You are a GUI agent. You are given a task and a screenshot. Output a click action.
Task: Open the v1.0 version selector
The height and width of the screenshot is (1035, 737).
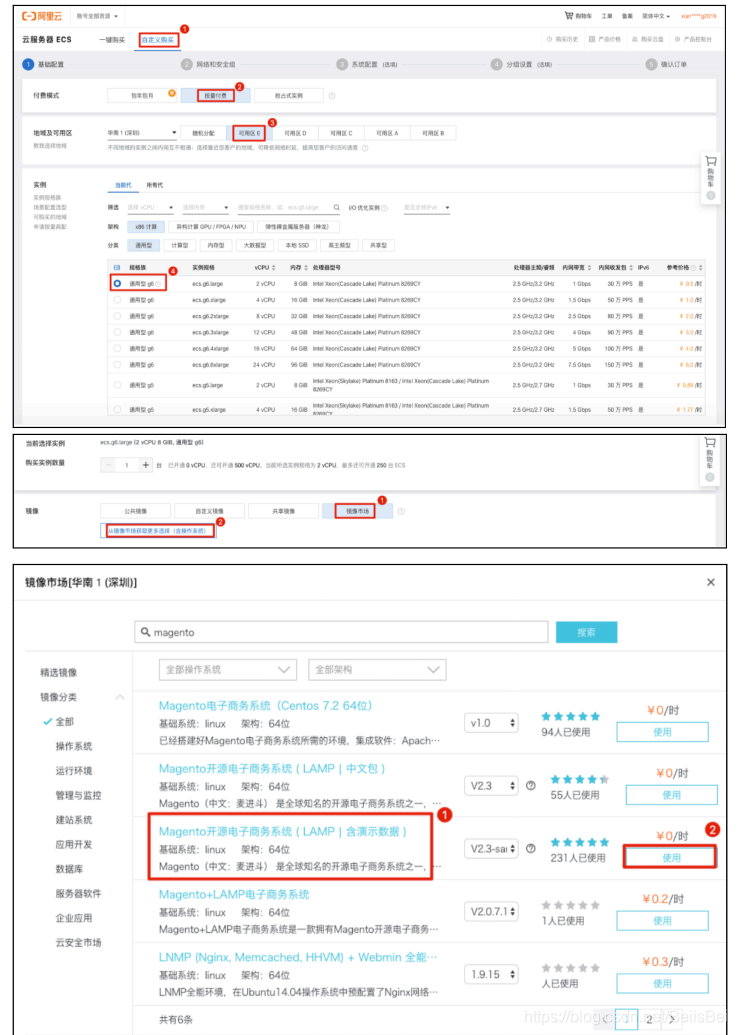coord(492,723)
